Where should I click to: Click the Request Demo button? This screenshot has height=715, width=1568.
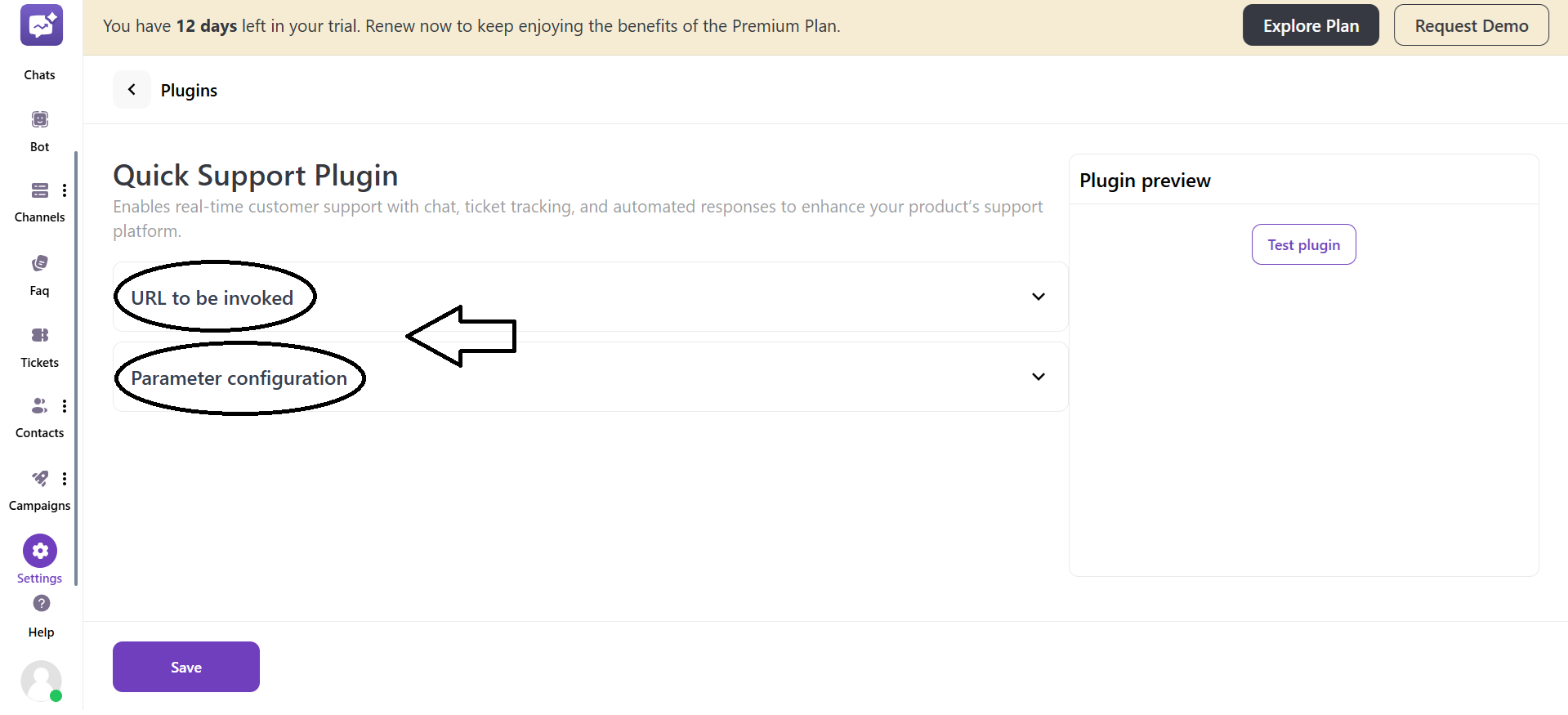1470,25
